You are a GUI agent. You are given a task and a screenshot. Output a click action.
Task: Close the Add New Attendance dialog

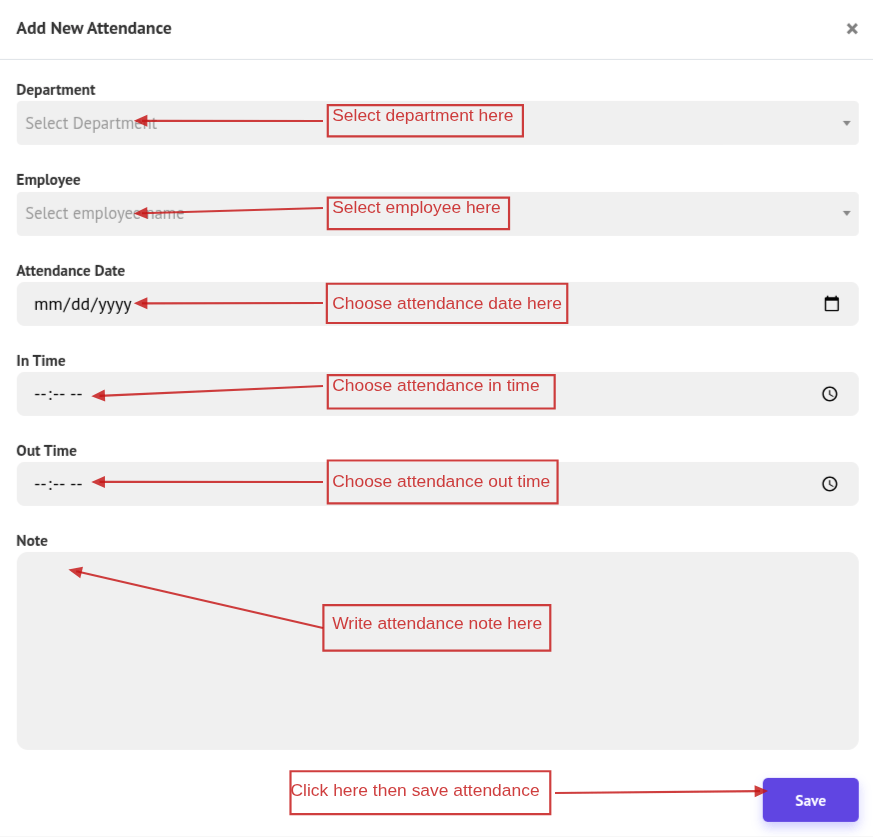tap(852, 29)
